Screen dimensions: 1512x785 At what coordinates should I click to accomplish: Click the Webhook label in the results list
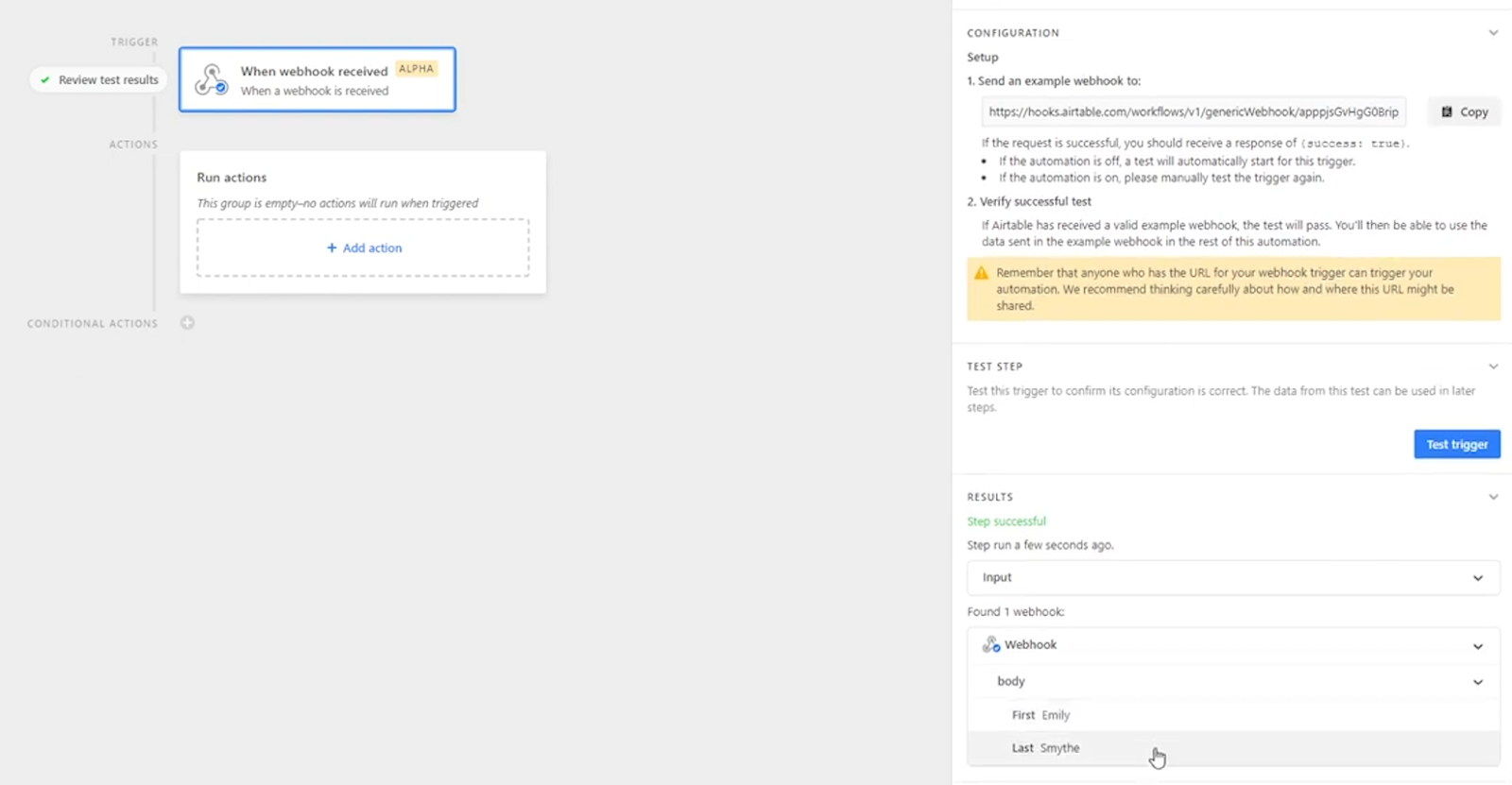coord(1030,644)
